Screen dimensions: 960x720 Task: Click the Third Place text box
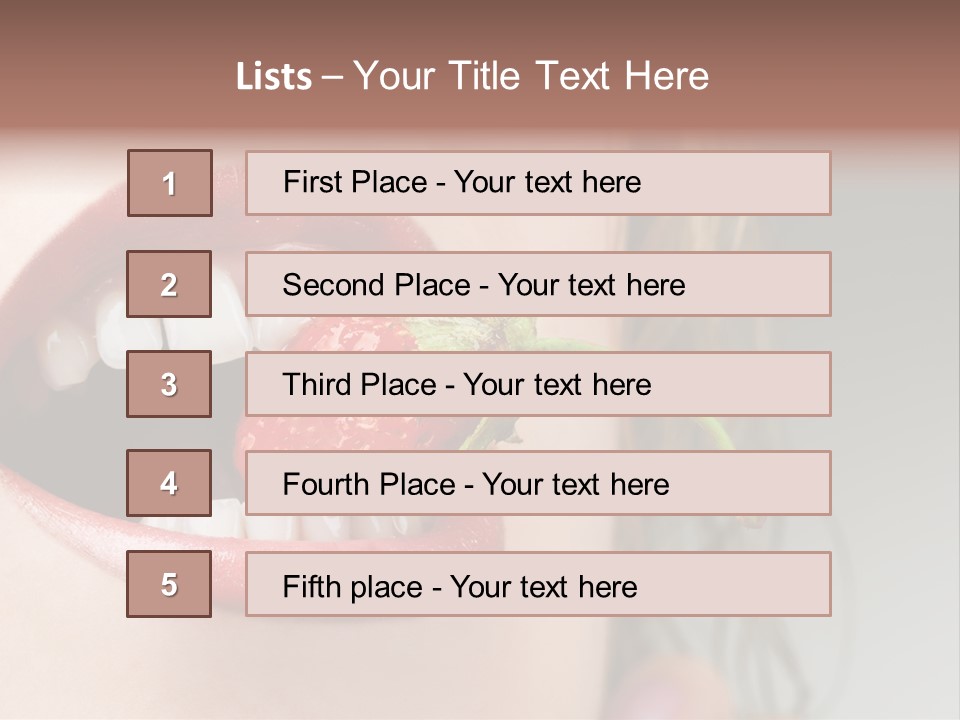point(538,384)
